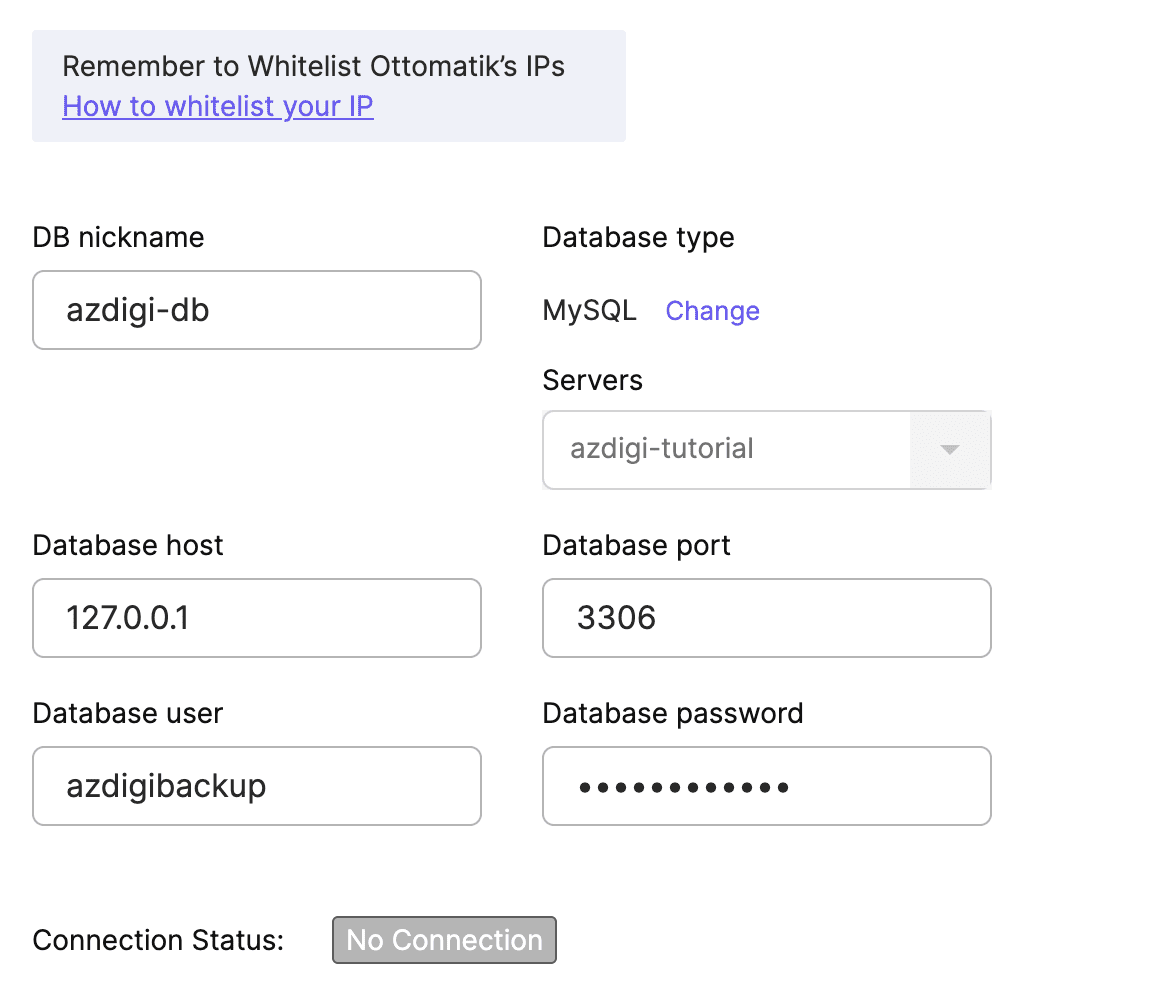Viewport: 1164px width, 990px height.
Task: Click the 'Database type' label
Action: coord(638,237)
